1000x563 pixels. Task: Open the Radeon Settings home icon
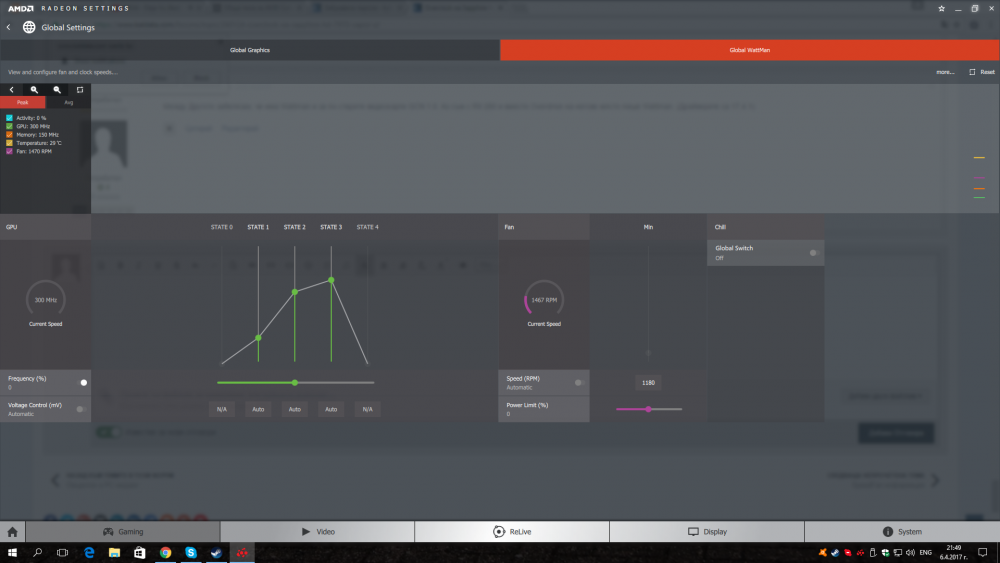(12, 531)
